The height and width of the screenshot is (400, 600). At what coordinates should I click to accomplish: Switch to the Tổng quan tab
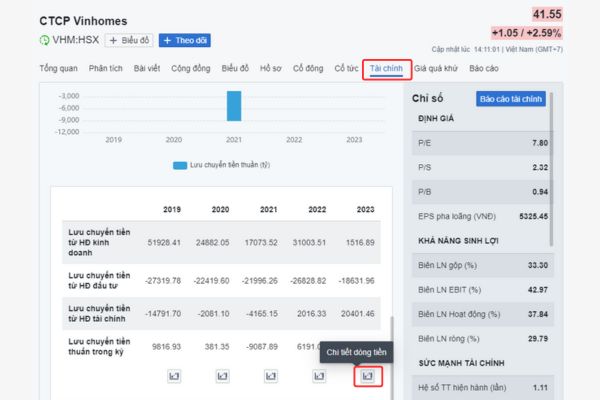coord(59,69)
